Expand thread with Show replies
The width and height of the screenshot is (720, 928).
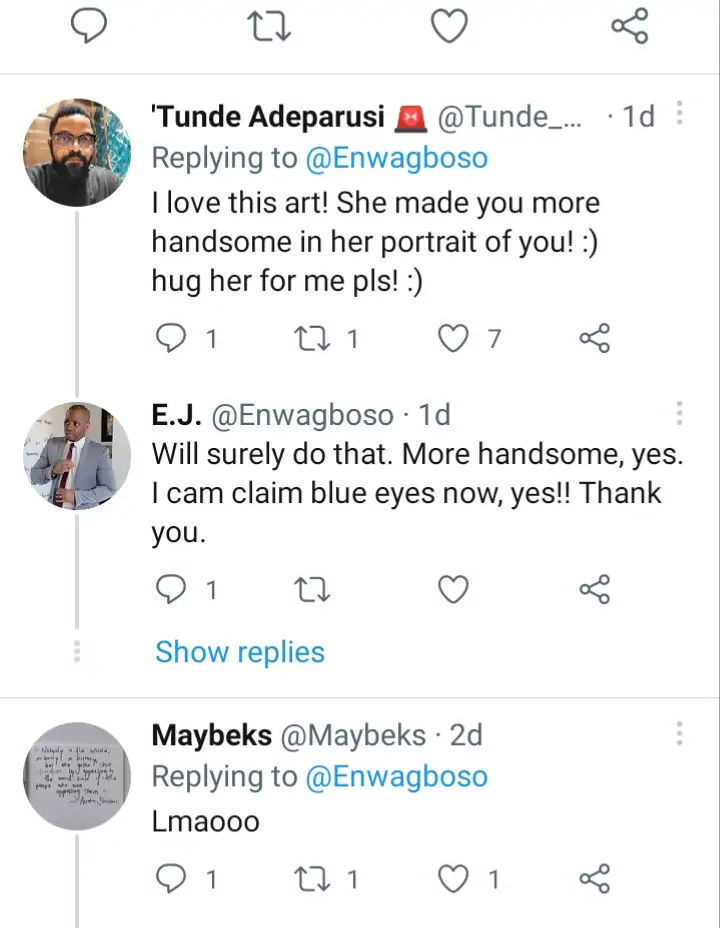tap(240, 652)
